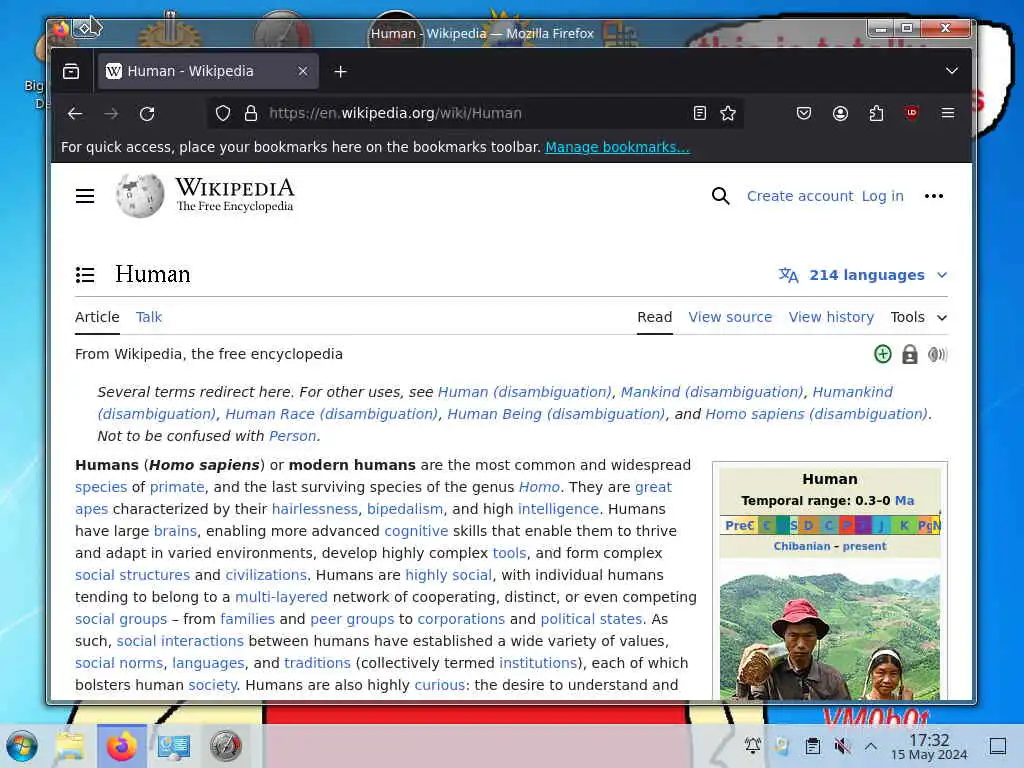Image resolution: width=1024 pixels, height=768 pixels.
Task: Click Create account link
Action: [800, 196]
